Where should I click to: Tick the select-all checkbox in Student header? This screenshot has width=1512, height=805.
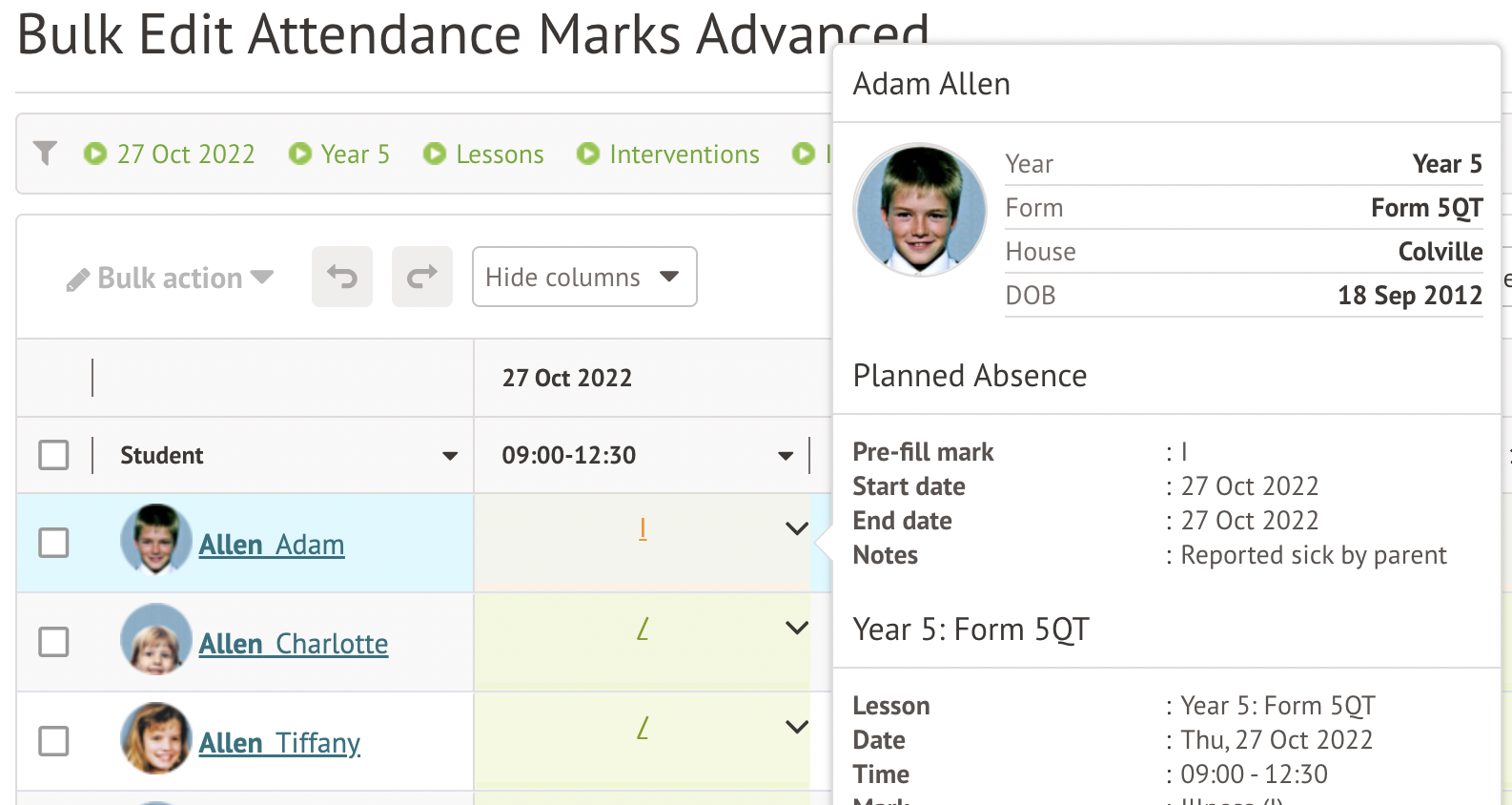54,455
